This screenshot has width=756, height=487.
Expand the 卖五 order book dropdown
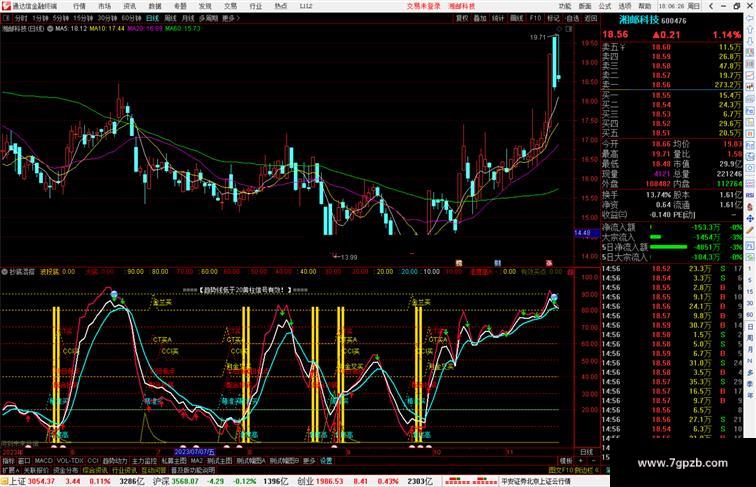click(x=622, y=47)
